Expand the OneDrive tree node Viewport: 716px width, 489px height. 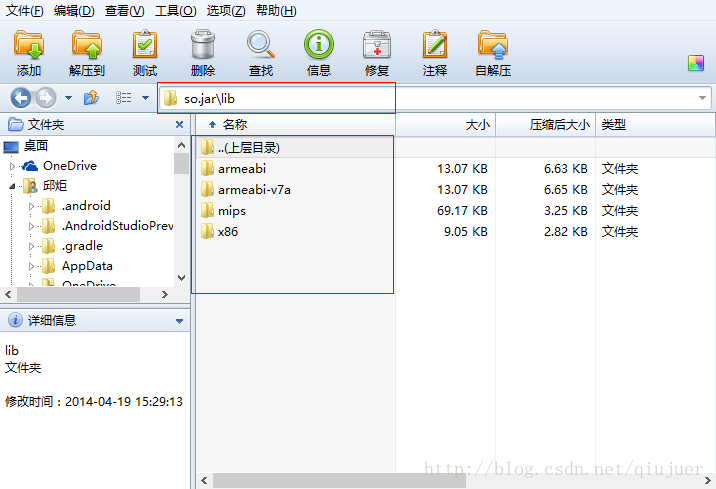click(x=12, y=166)
